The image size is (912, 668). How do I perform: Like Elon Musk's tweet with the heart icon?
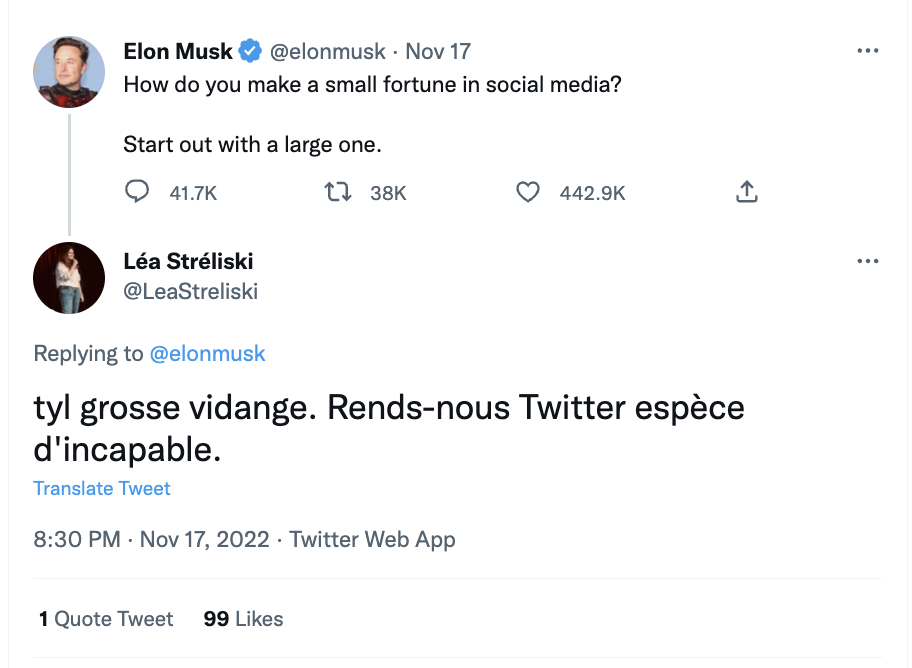coord(528,192)
